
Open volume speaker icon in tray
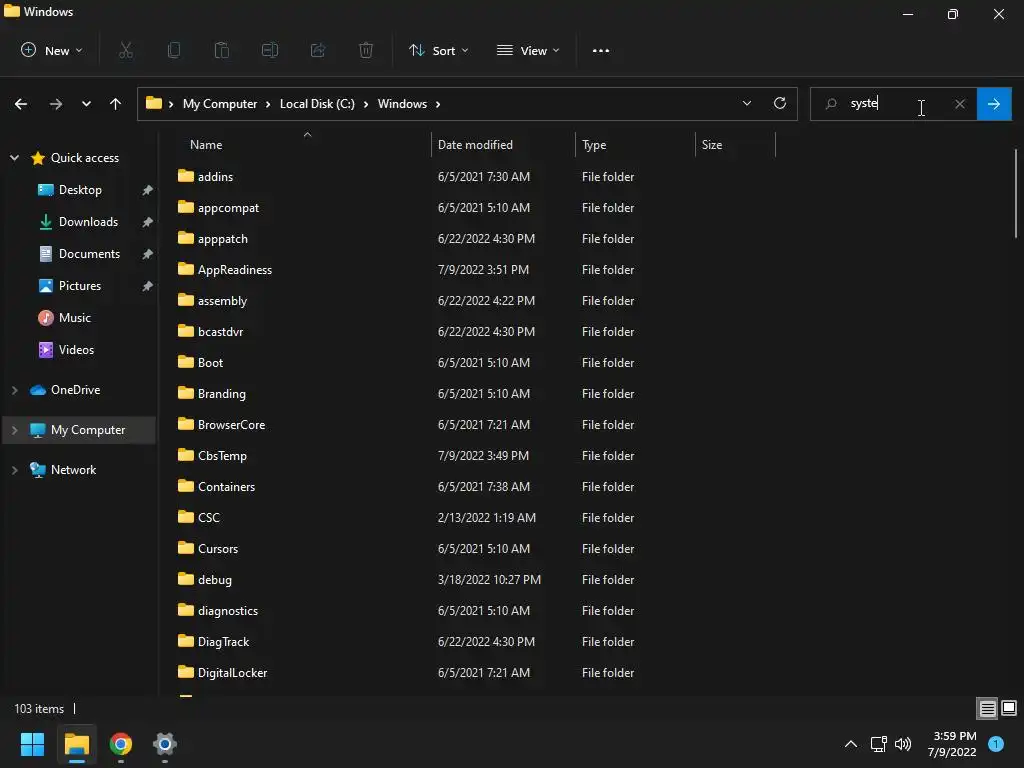903,744
